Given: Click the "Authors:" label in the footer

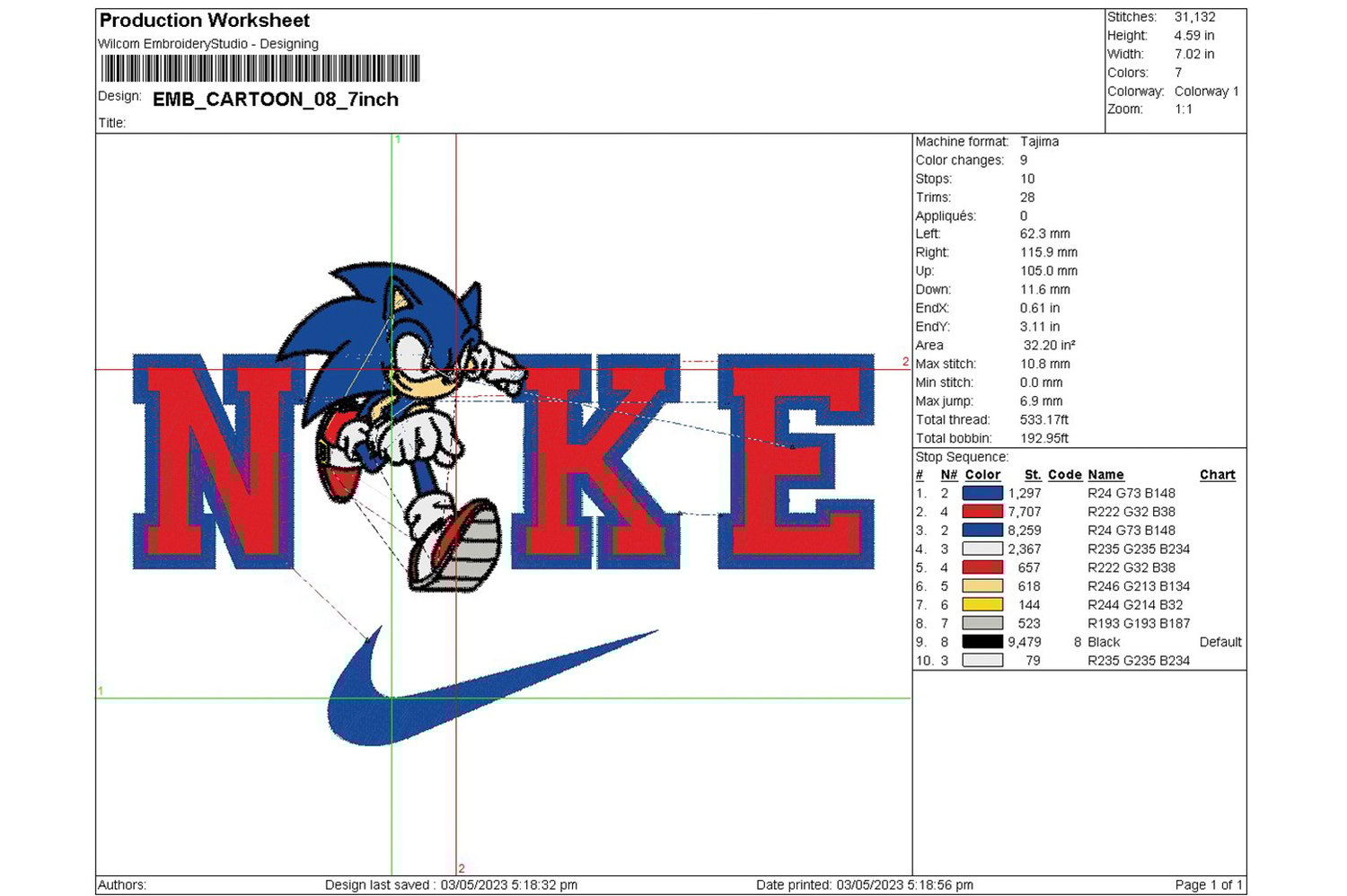Looking at the screenshot, I should [122, 885].
